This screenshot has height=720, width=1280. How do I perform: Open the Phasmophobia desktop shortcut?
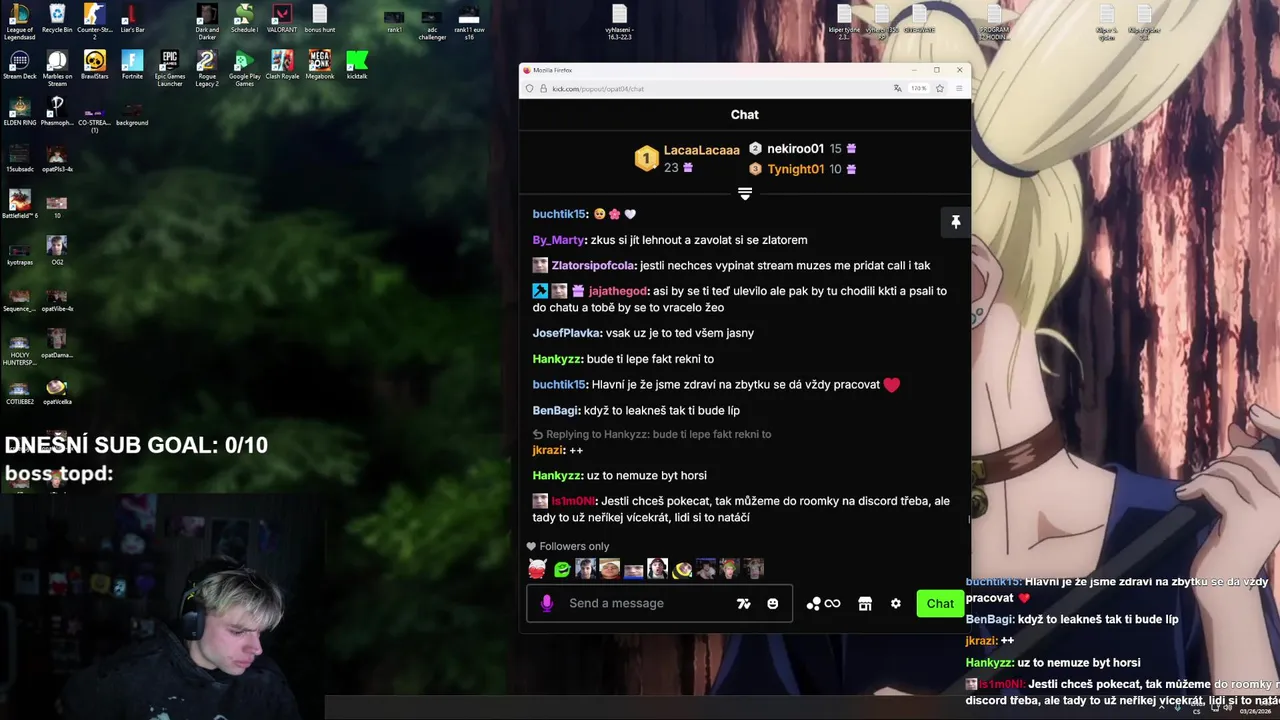coord(57,111)
